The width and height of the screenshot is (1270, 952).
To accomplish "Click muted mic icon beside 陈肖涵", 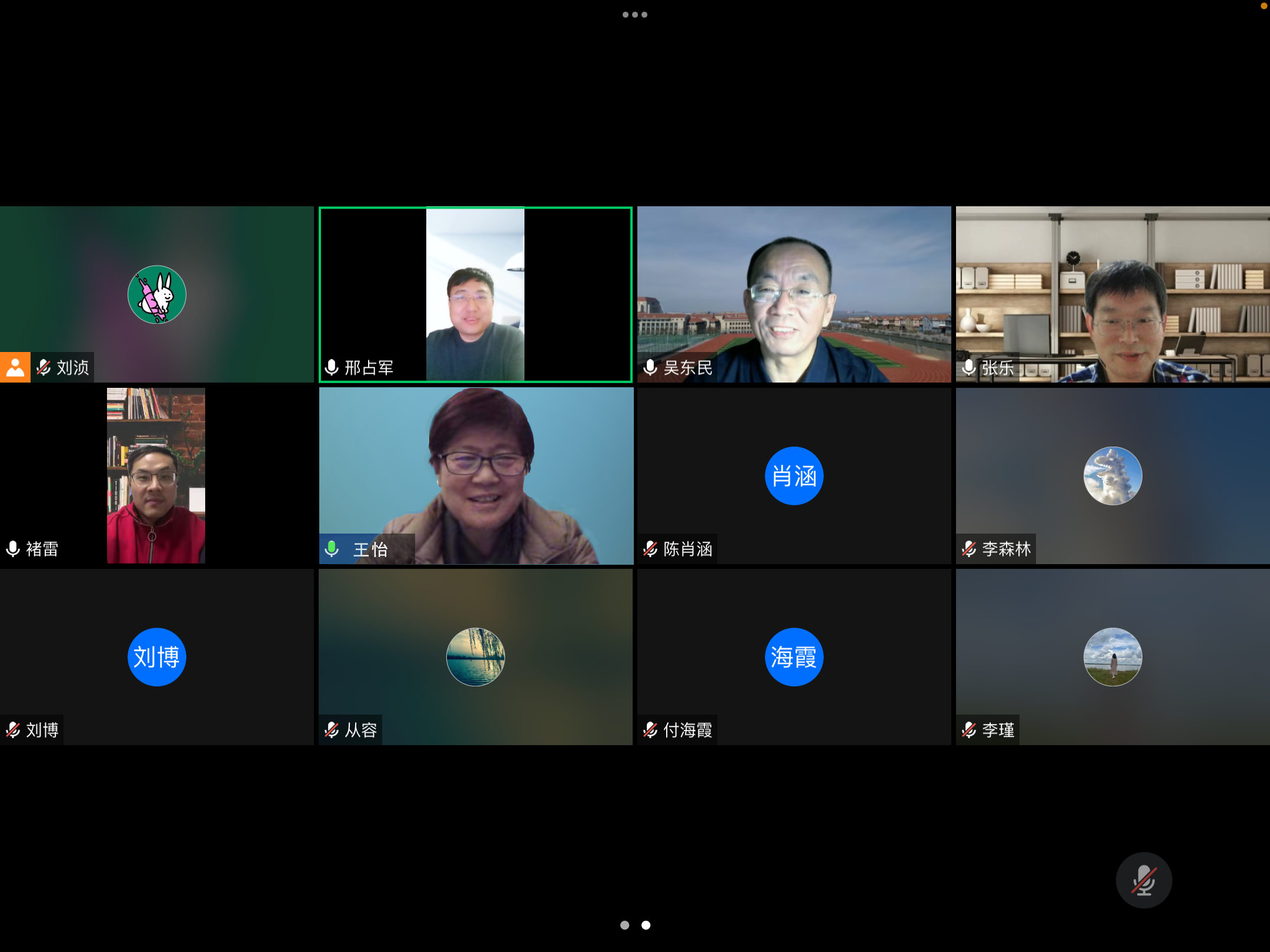I will point(650,548).
